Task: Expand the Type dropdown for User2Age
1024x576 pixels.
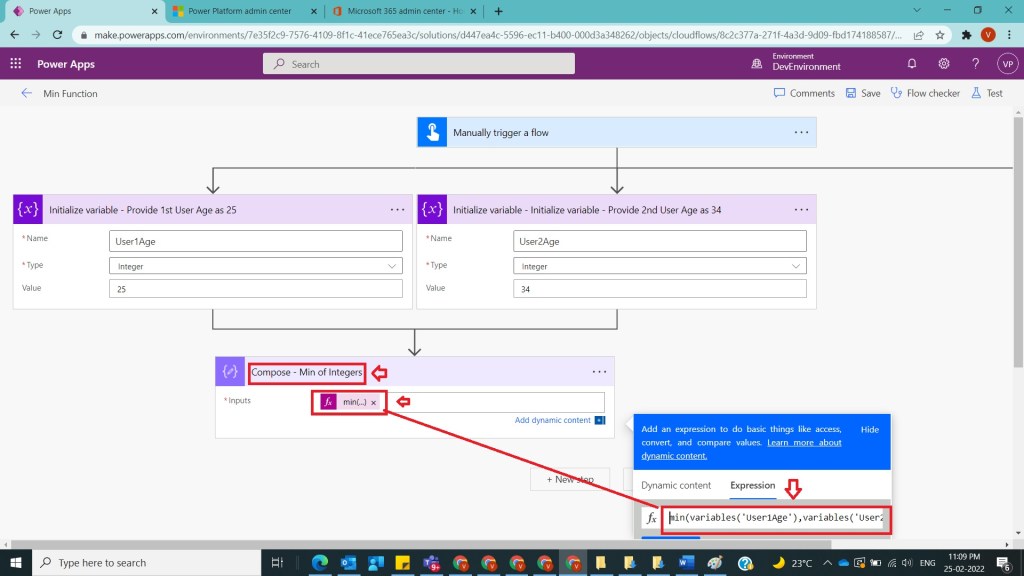Action: click(x=796, y=266)
